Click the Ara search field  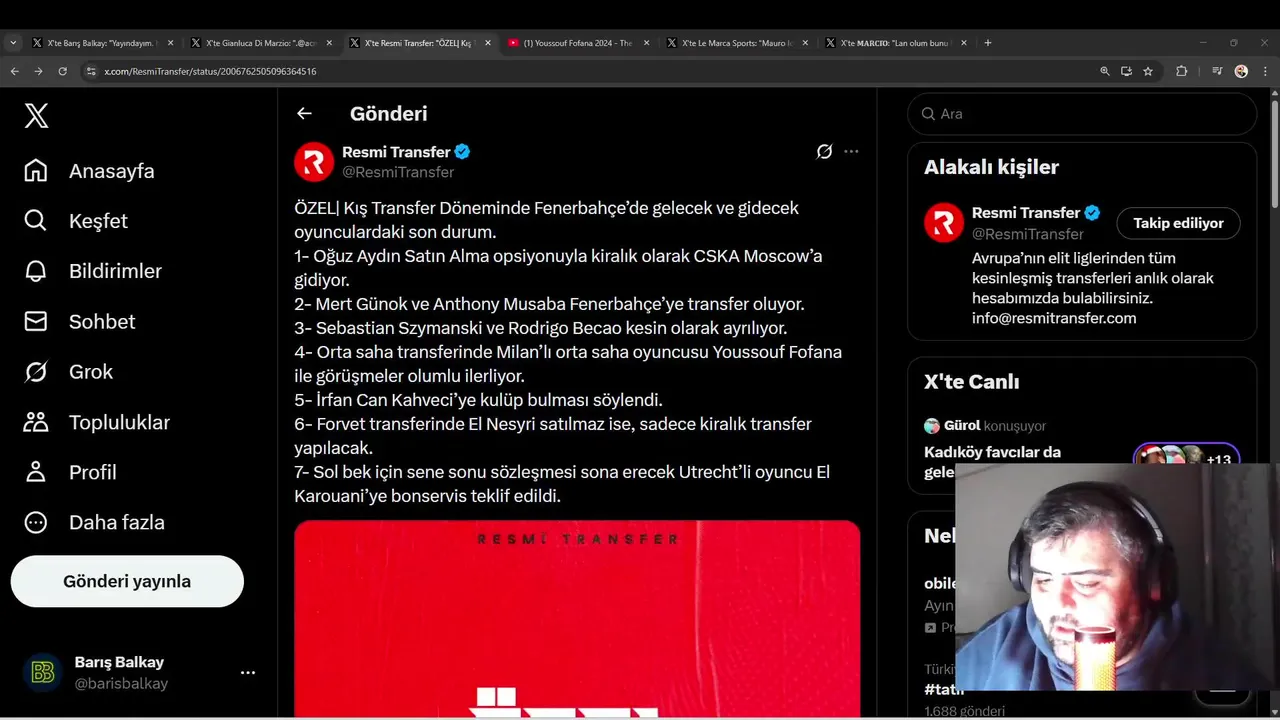(x=1082, y=114)
